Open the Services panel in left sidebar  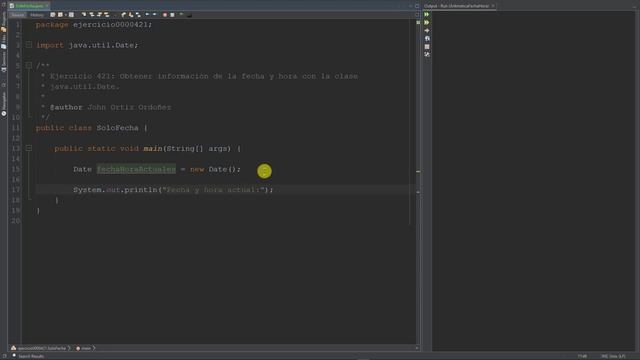click(4, 62)
